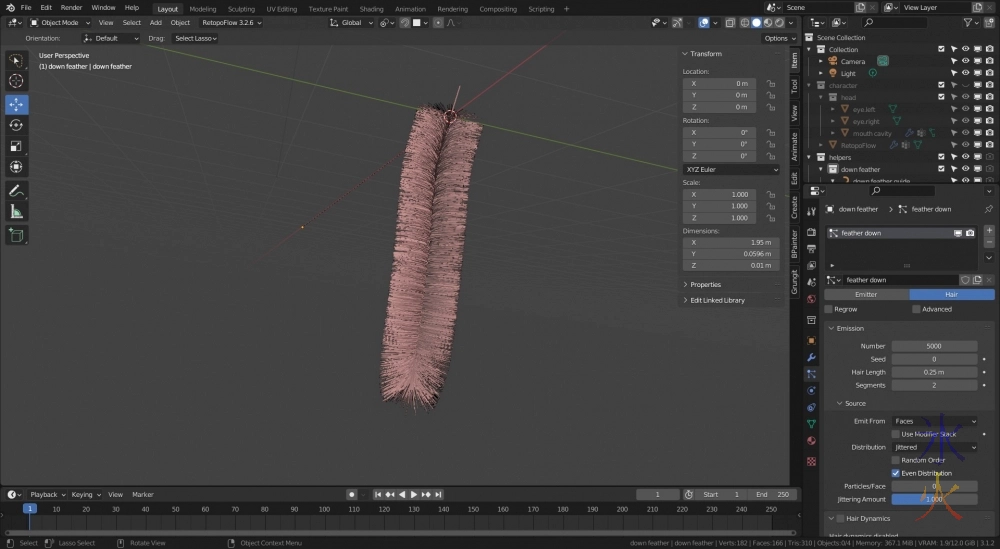Switch to the Sculpting workspace tab
1000x549 pixels.
[241, 9]
